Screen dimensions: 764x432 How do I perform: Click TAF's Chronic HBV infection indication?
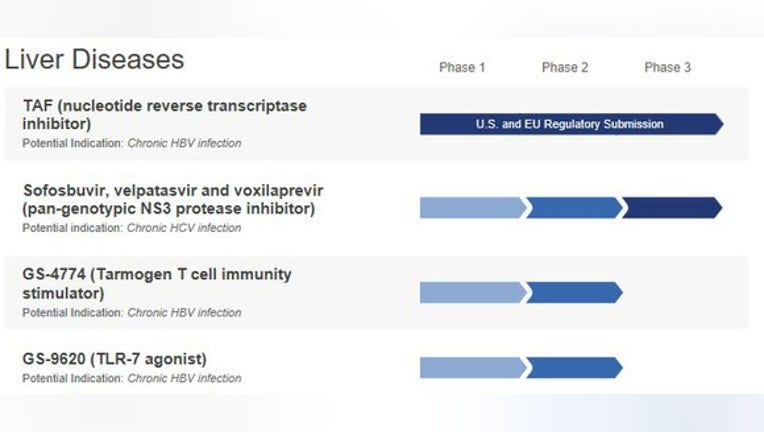click(184, 143)
